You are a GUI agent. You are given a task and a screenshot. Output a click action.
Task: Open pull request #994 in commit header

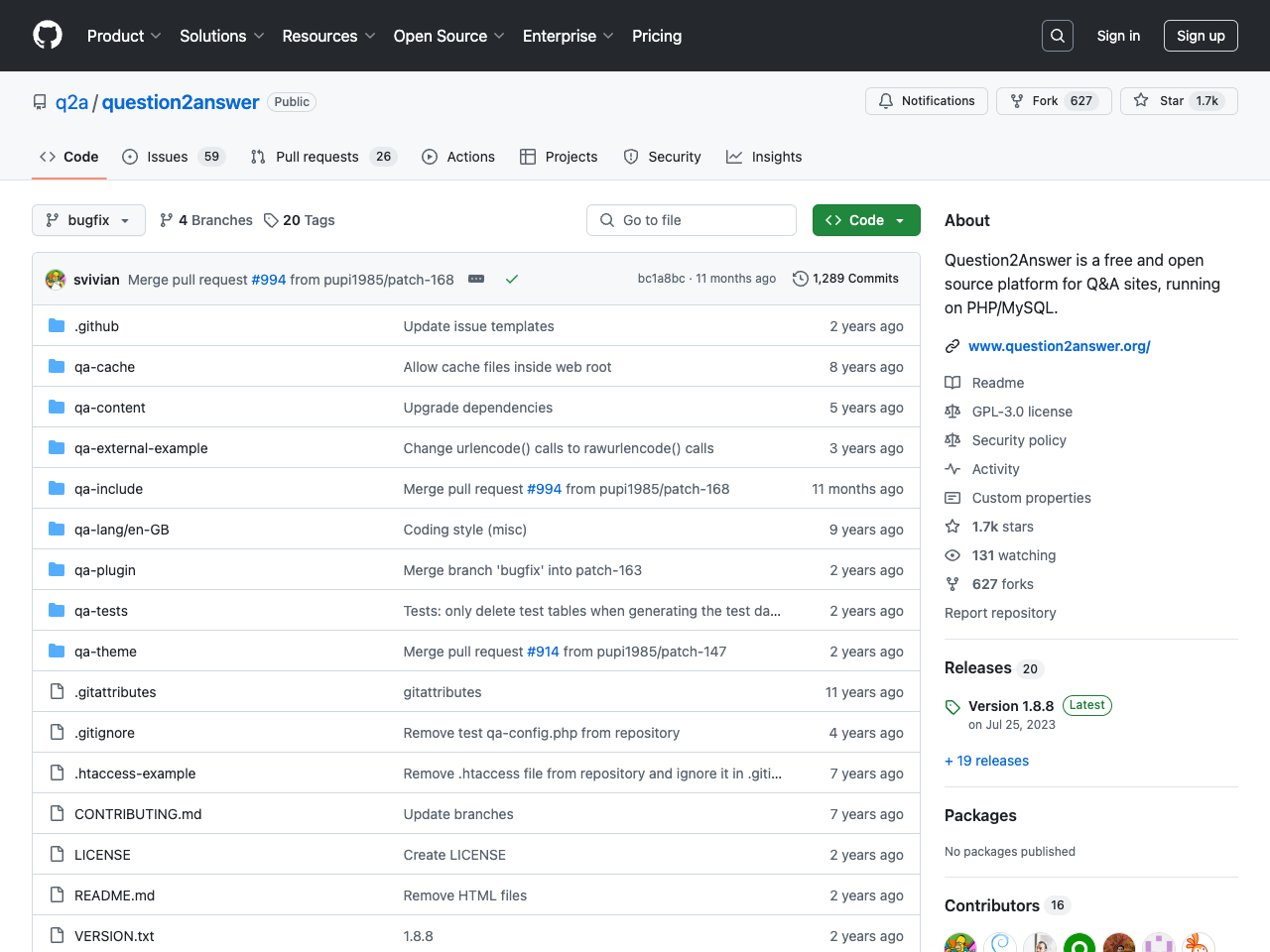point(269,280)
